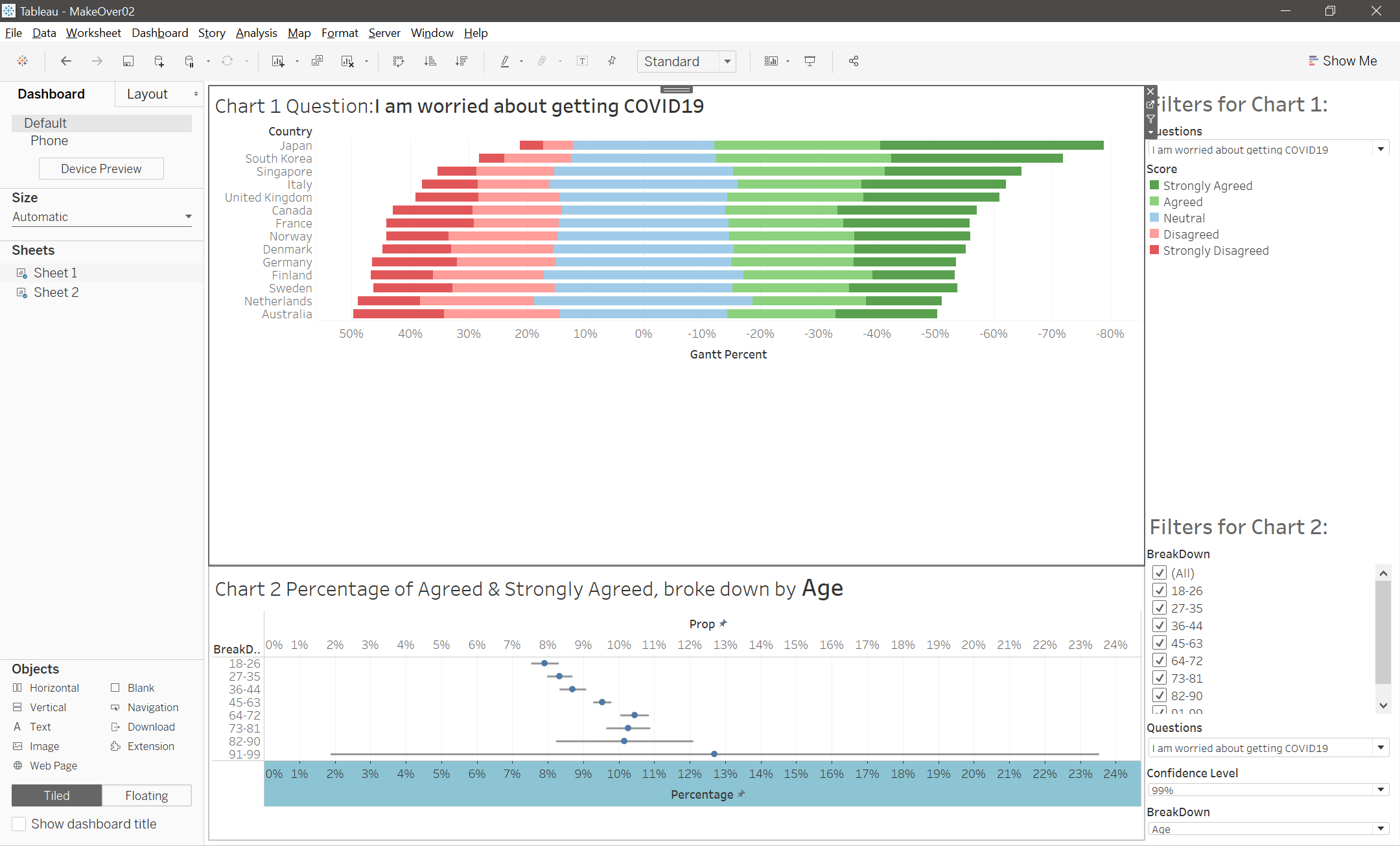Click the Highlight pen icon
The width and height of the screenshot is (1400, 846).
click(504, 61)
